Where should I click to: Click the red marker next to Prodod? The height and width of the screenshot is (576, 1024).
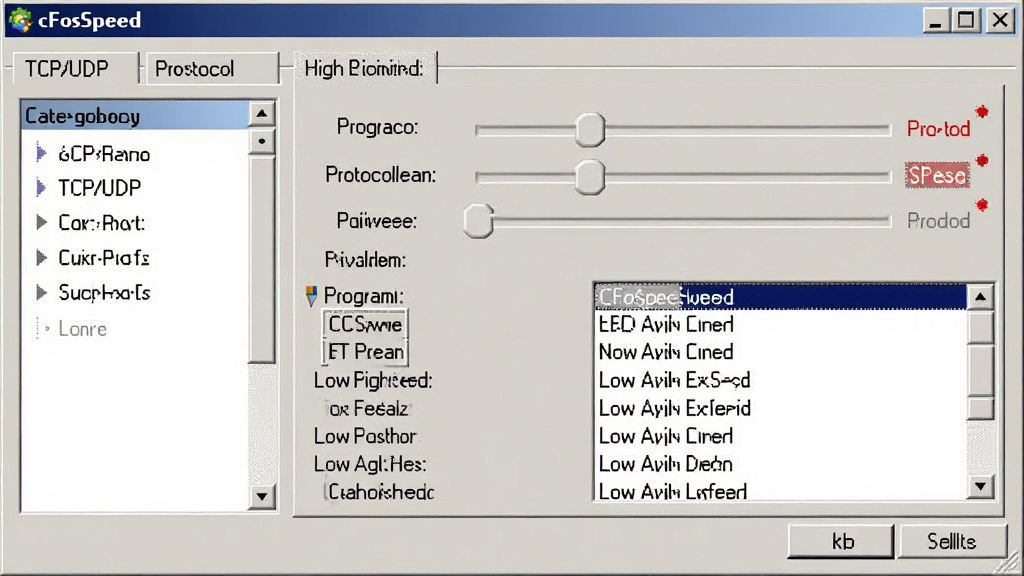pyautogui.click(x=982, y=205)
